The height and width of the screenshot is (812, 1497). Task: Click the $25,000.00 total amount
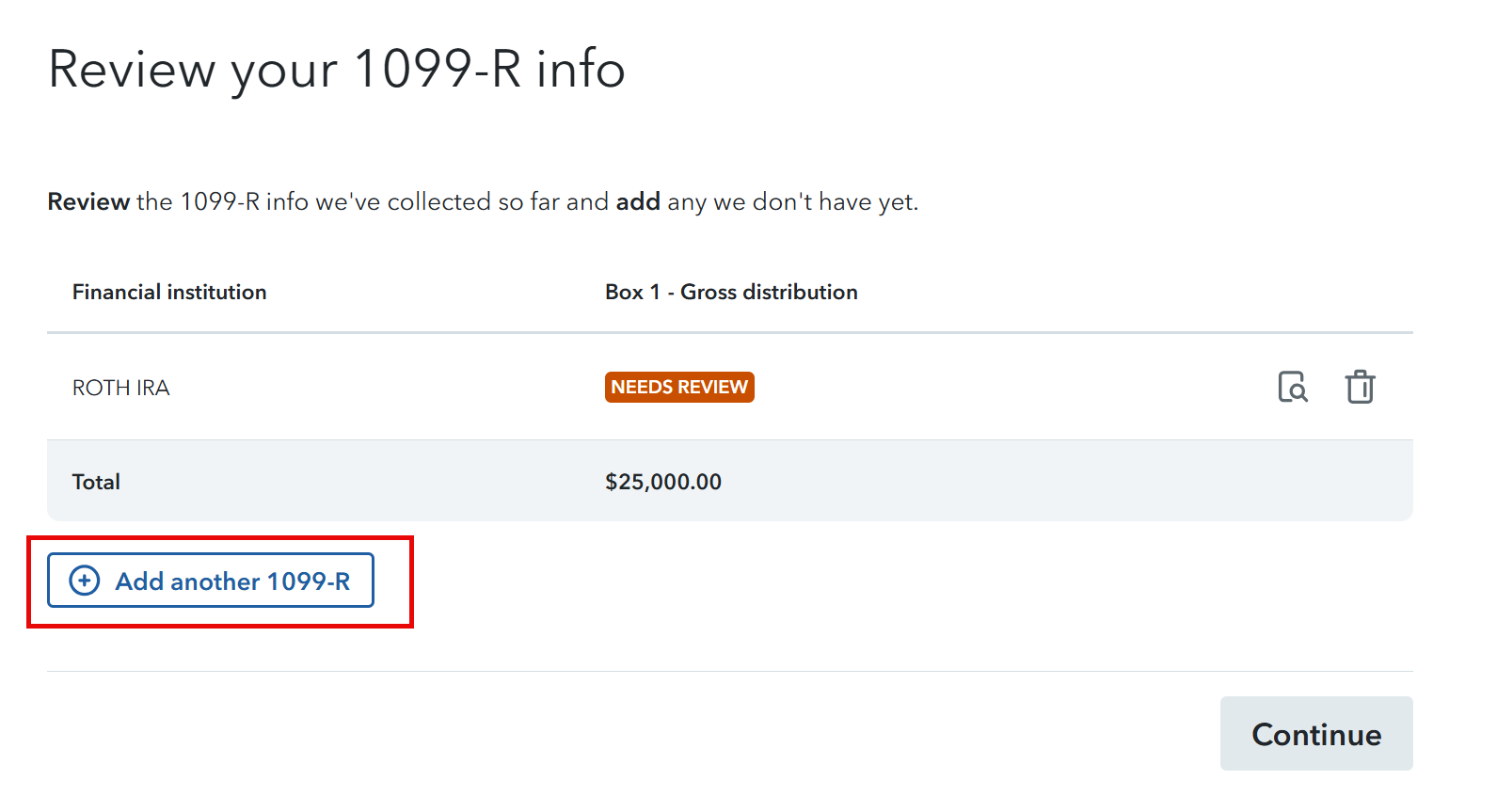662,482
